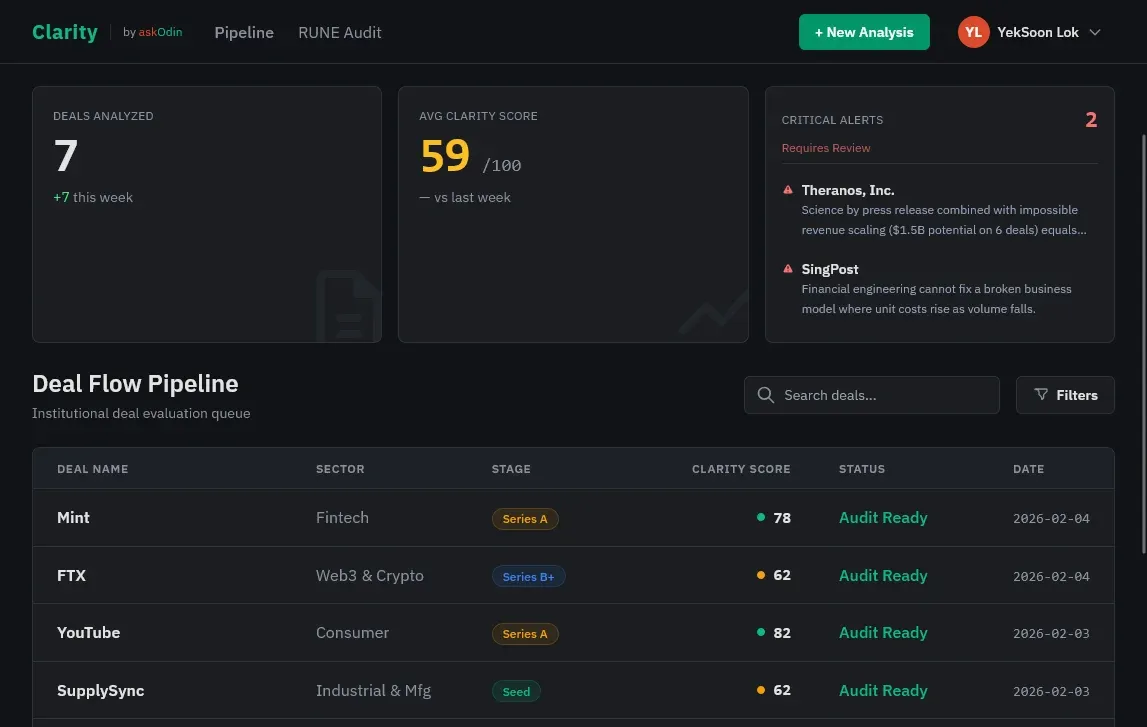
Task: Click the funnel icon on the Filters button
Action: [x=1041, y=394]
